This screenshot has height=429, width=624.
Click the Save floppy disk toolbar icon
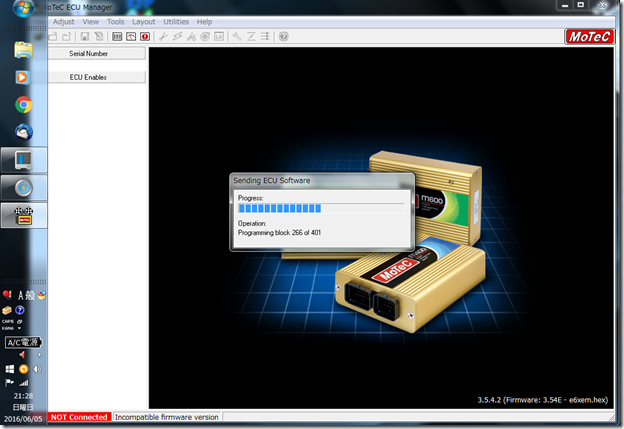tap(85, 37)
